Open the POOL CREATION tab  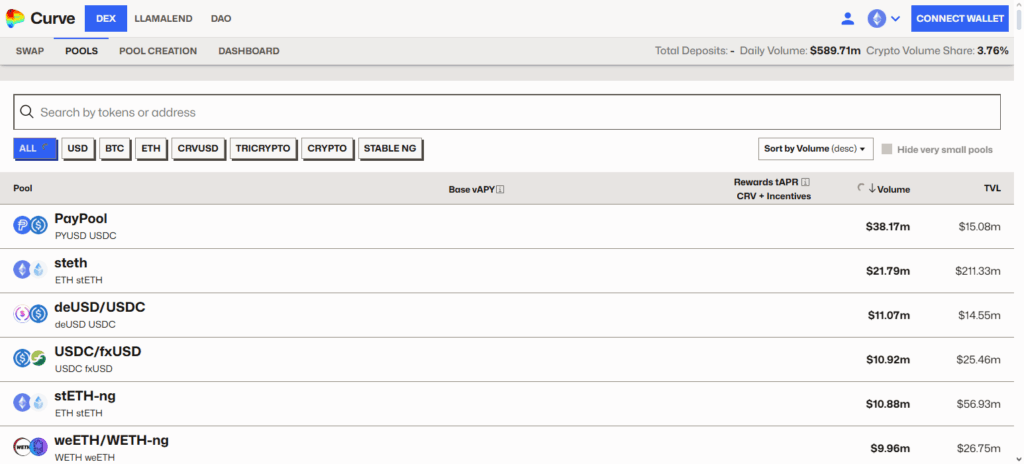coord(158,51)
